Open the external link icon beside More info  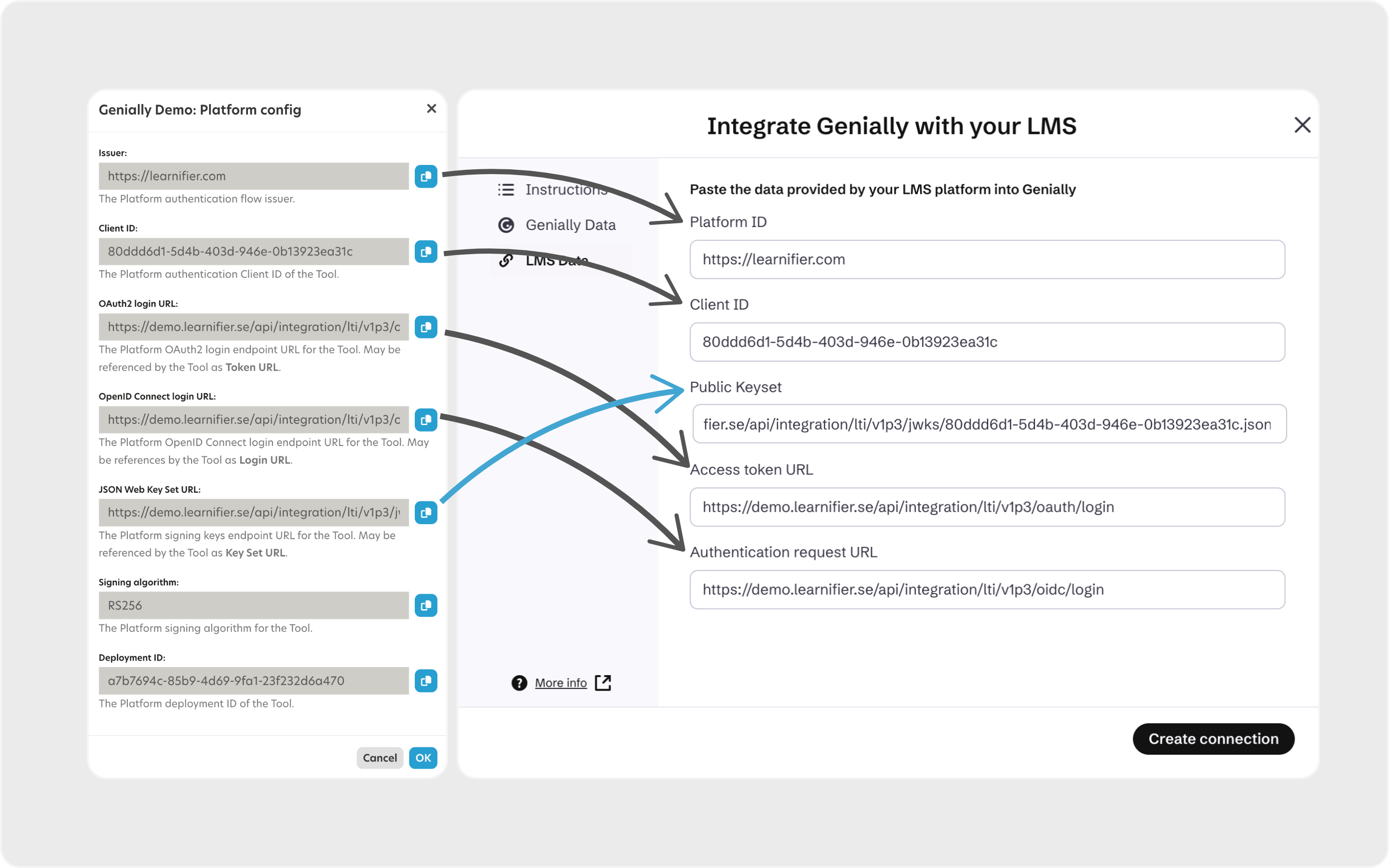coord(603,682)
